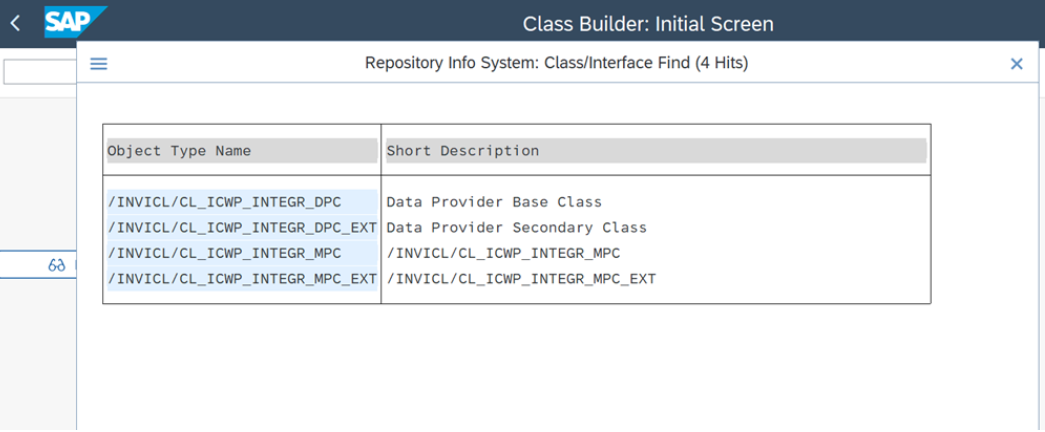The width and height of the screenshot is (1045, 432).
Task: Open the hamburger menu in the results dialog
Action: (98, 64)
